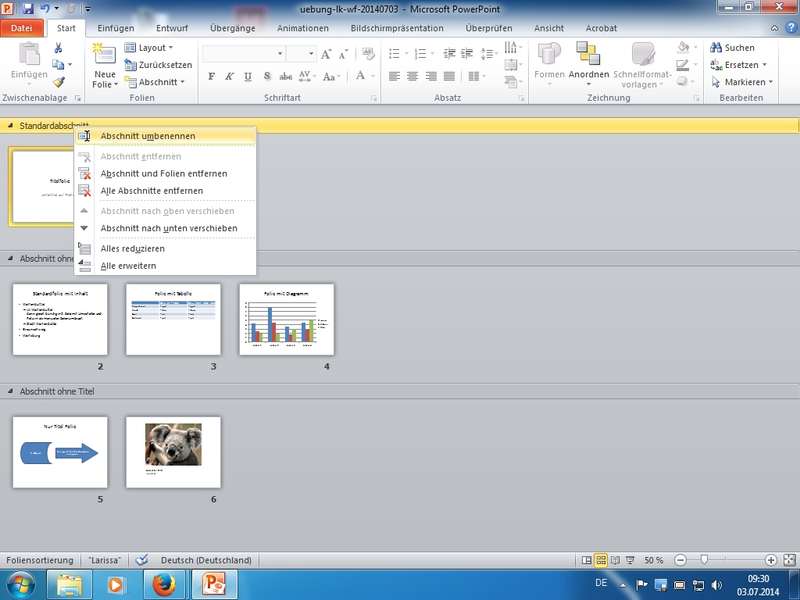Click the Save icon in the quick access toolbar
This screenshot has height=600, width=800.
coord(27,9)
